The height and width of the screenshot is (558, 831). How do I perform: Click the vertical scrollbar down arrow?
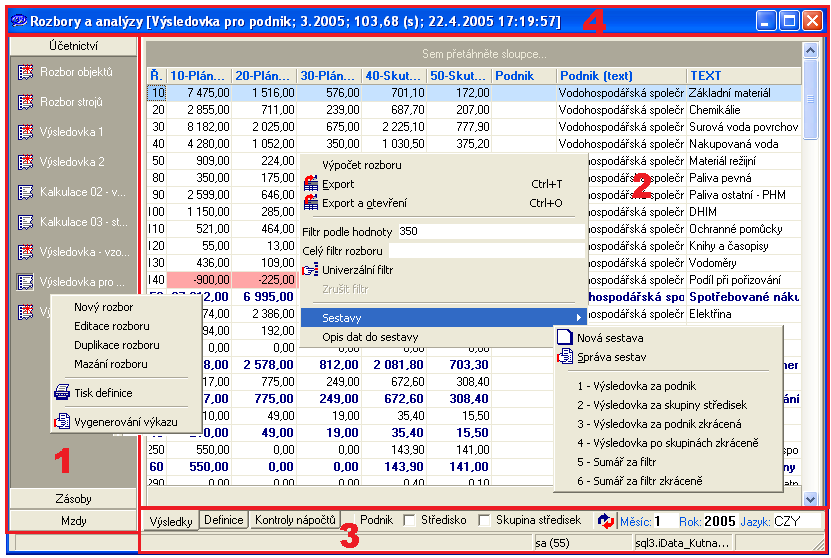tap(810, 498)
